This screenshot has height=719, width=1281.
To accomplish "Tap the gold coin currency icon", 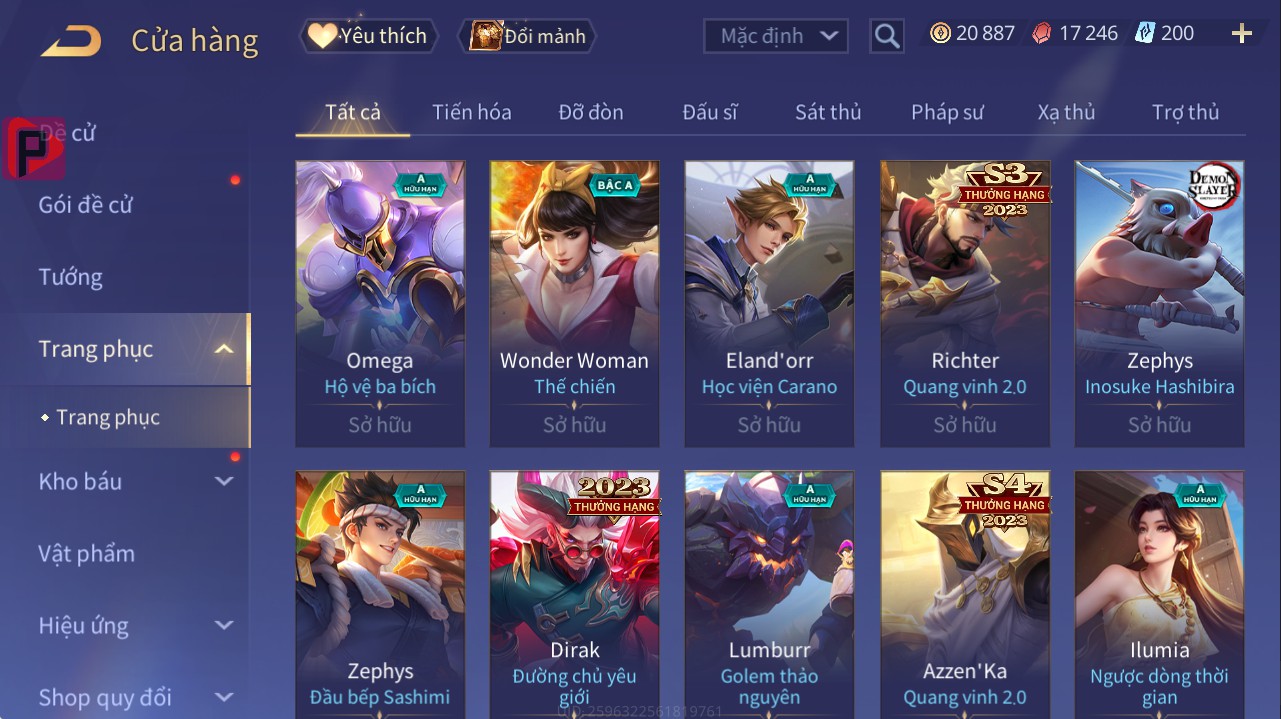I will click(940, 33).
